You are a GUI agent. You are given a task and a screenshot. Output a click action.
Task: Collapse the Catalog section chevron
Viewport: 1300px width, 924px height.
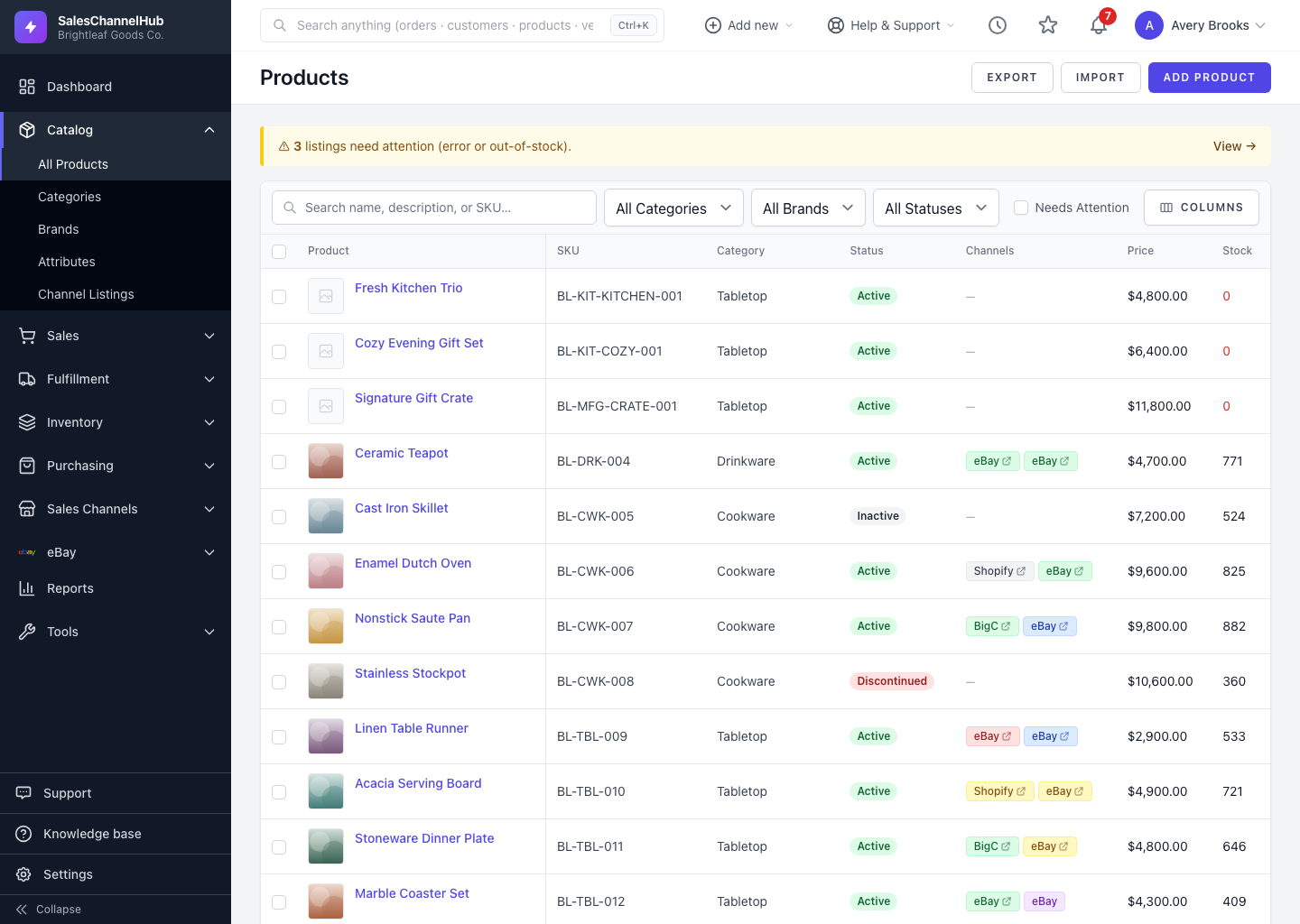[209, 130]
